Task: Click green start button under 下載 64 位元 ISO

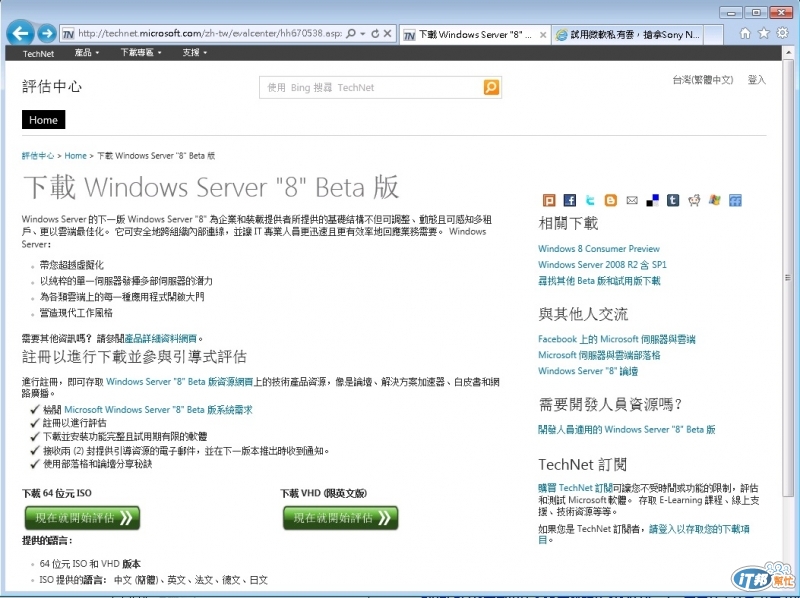Action: 82,518
